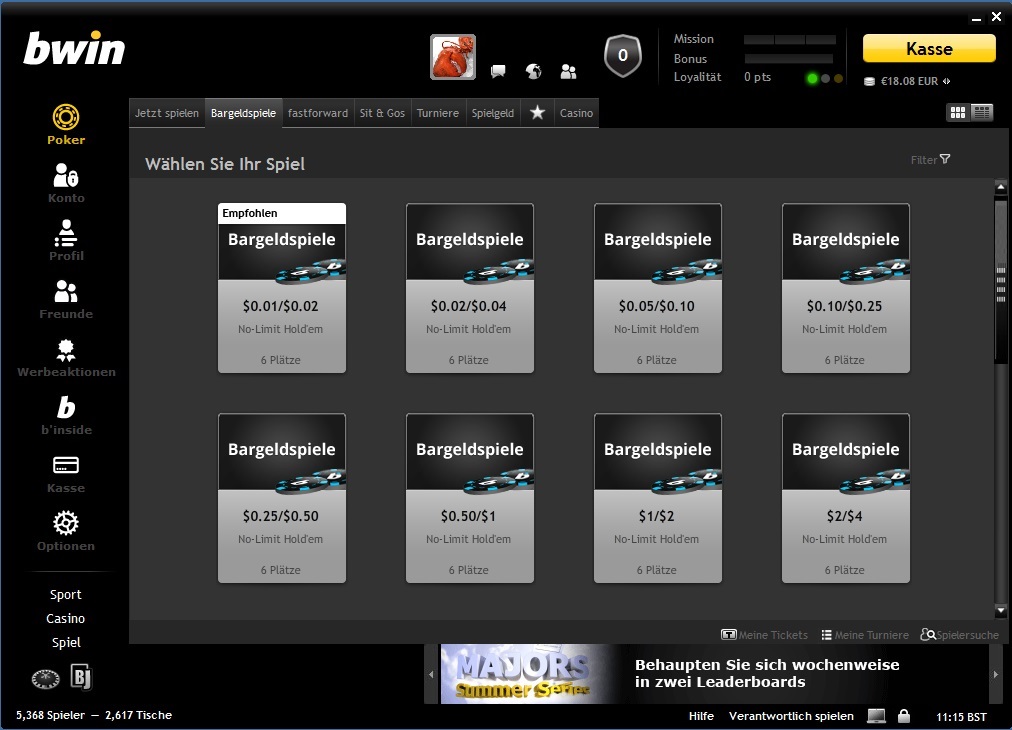
Task: Go to Sport in sidebar
Action: (x=66, y=594)
